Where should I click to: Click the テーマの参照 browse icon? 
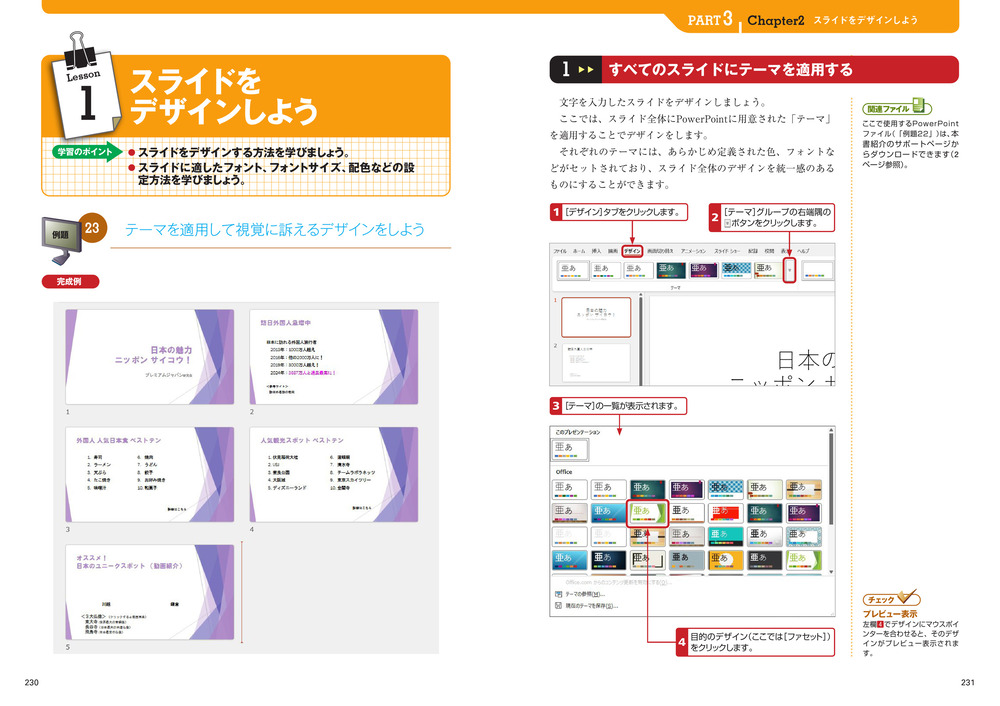tap(558, 593)
